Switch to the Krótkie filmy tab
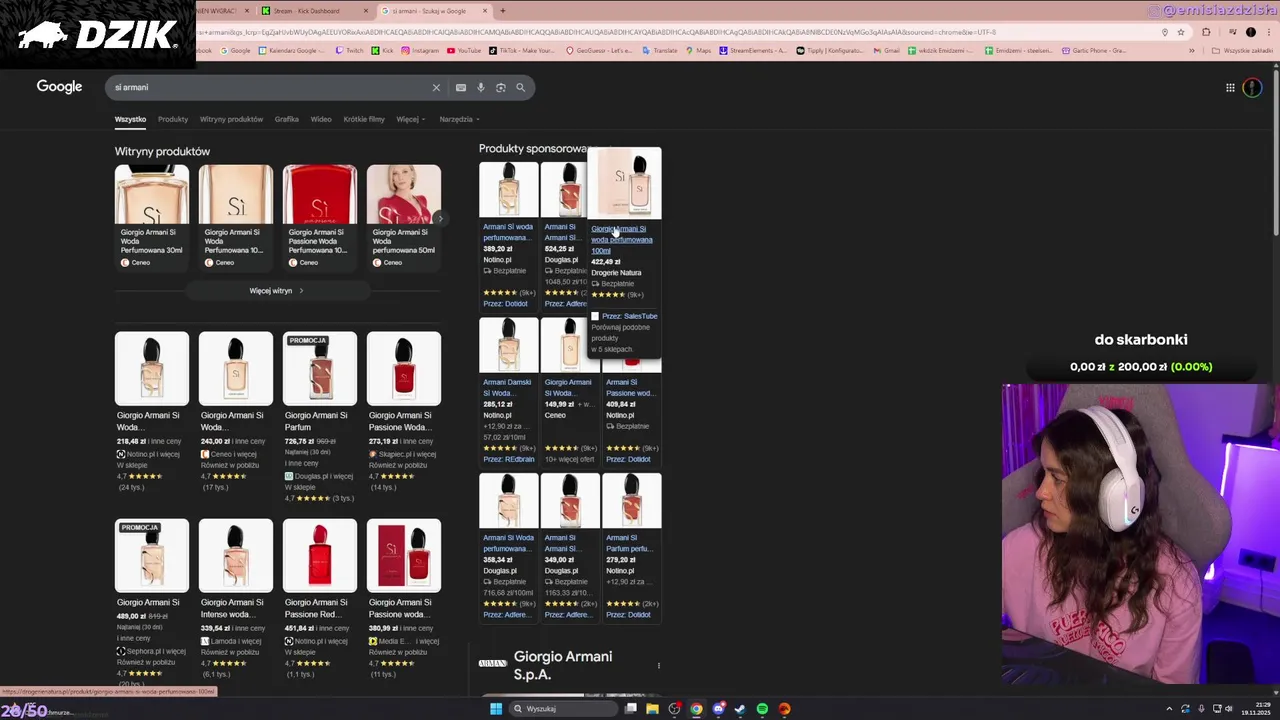The width and height of the screenshot is (1280, 720). point(364,119)
